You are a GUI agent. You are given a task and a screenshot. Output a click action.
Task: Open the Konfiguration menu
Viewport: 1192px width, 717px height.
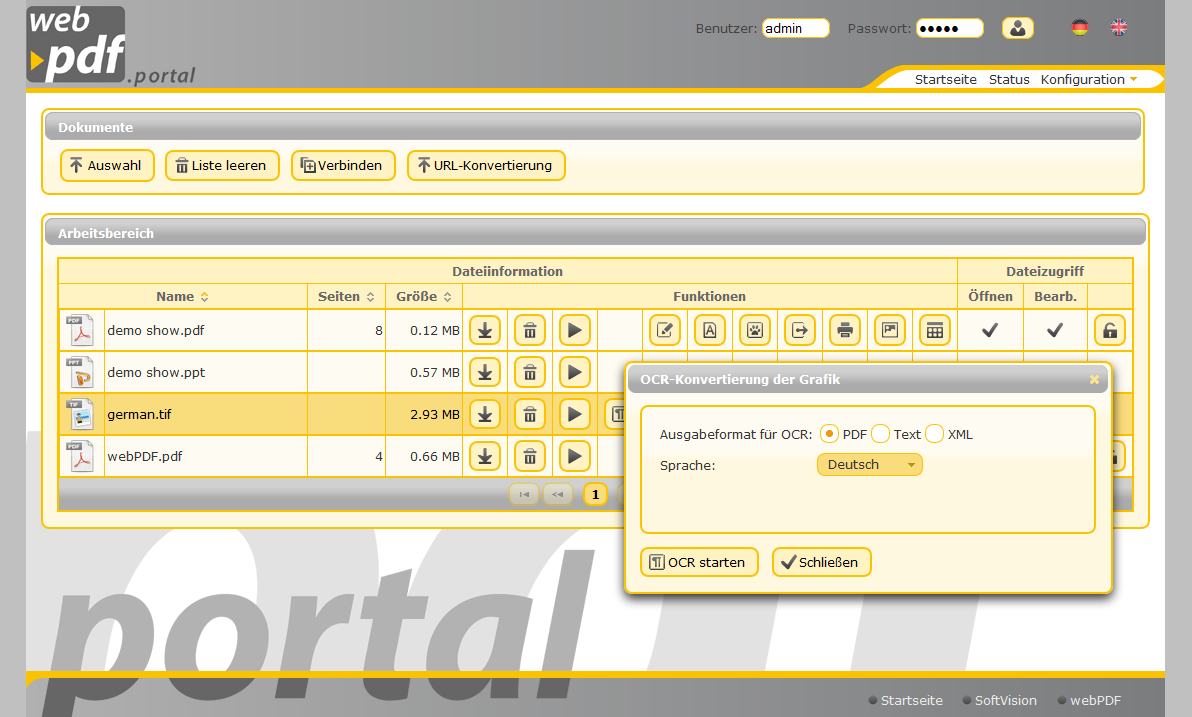1082,79
